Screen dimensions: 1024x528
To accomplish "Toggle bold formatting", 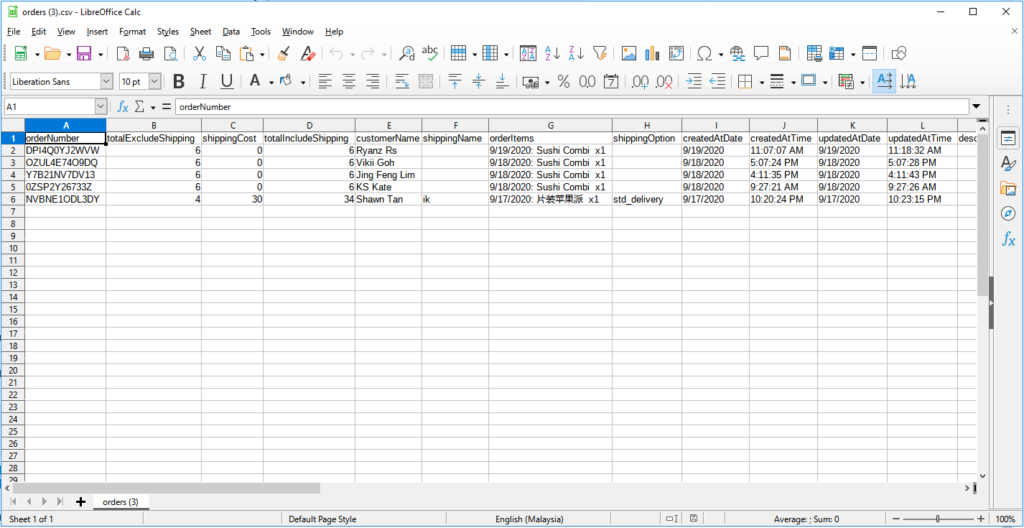I will (178, 82).
